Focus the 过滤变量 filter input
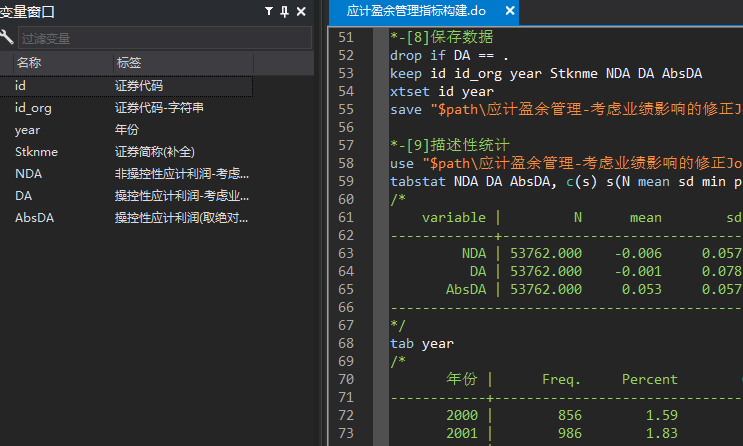Viewport: 743px width, 446px height. [165, 38]
